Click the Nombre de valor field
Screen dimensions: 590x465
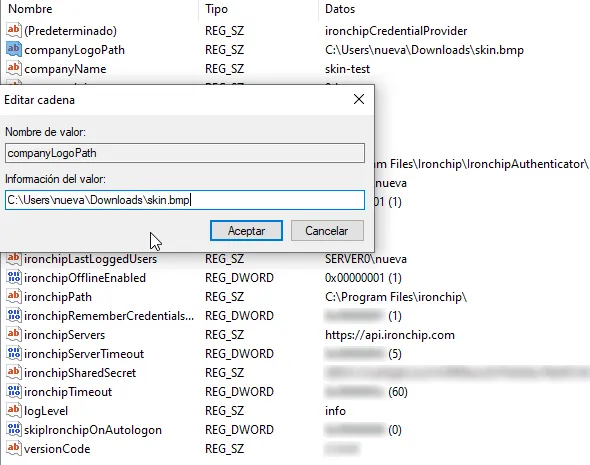(x=185, y=153)
